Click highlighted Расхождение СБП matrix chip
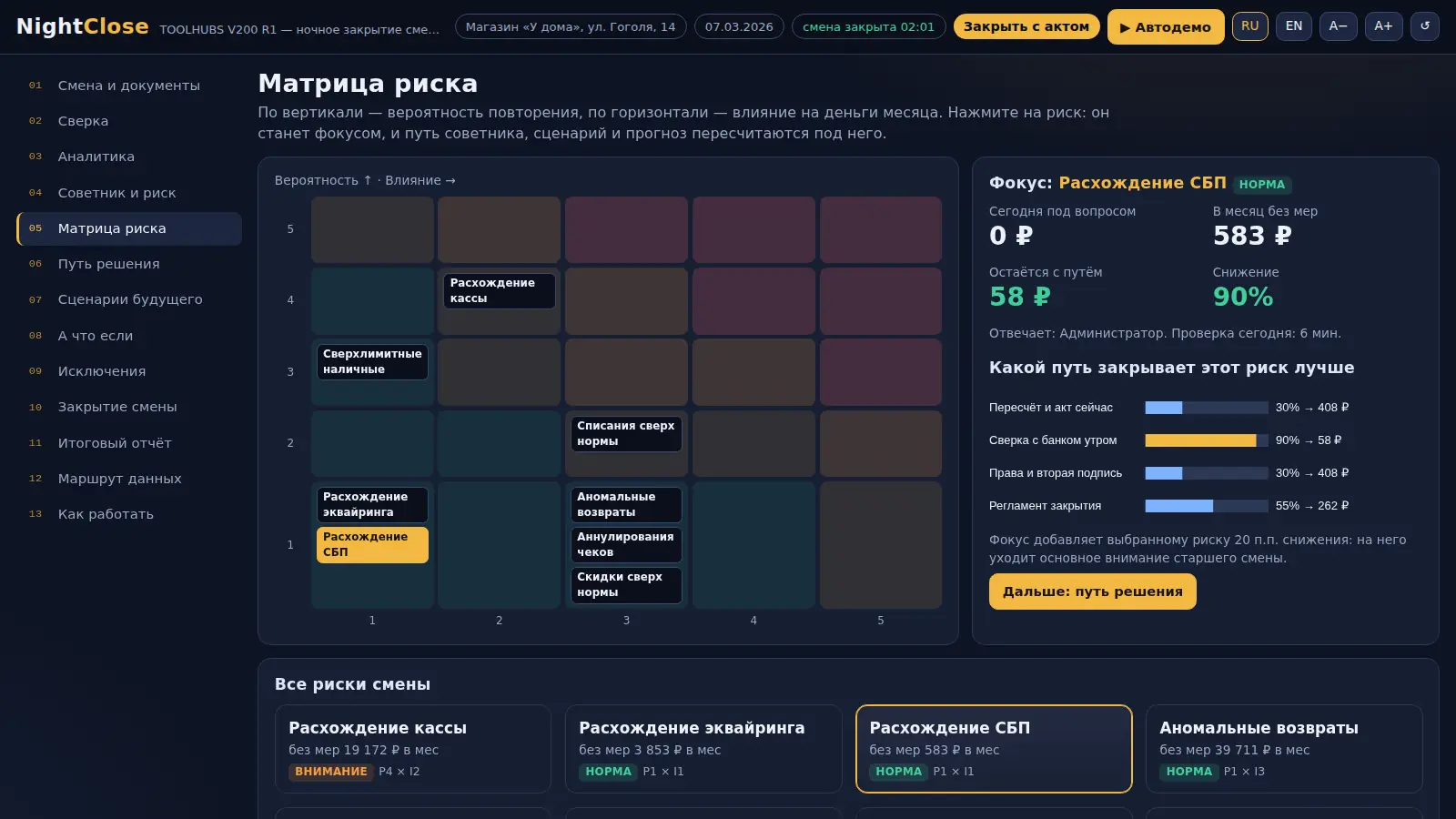 [372, 544]
